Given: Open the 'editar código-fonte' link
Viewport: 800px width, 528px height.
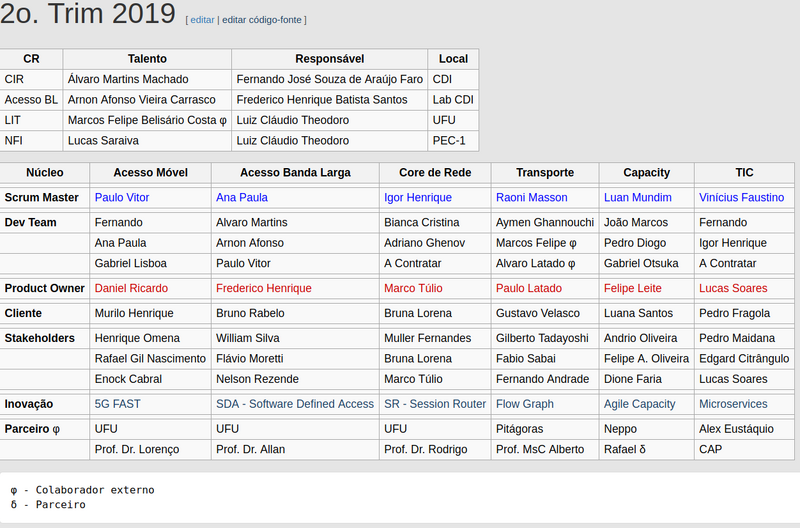Looking at the screenshot, I should [261, 20].
